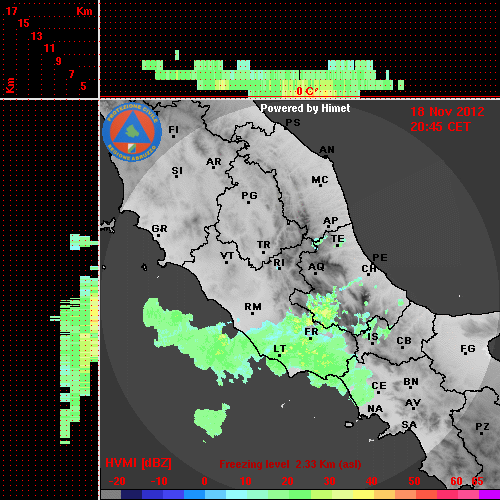Pick the dark navy swatch on color bar
500x500 pixels.
pyautogui.click(x=131, y=495)
